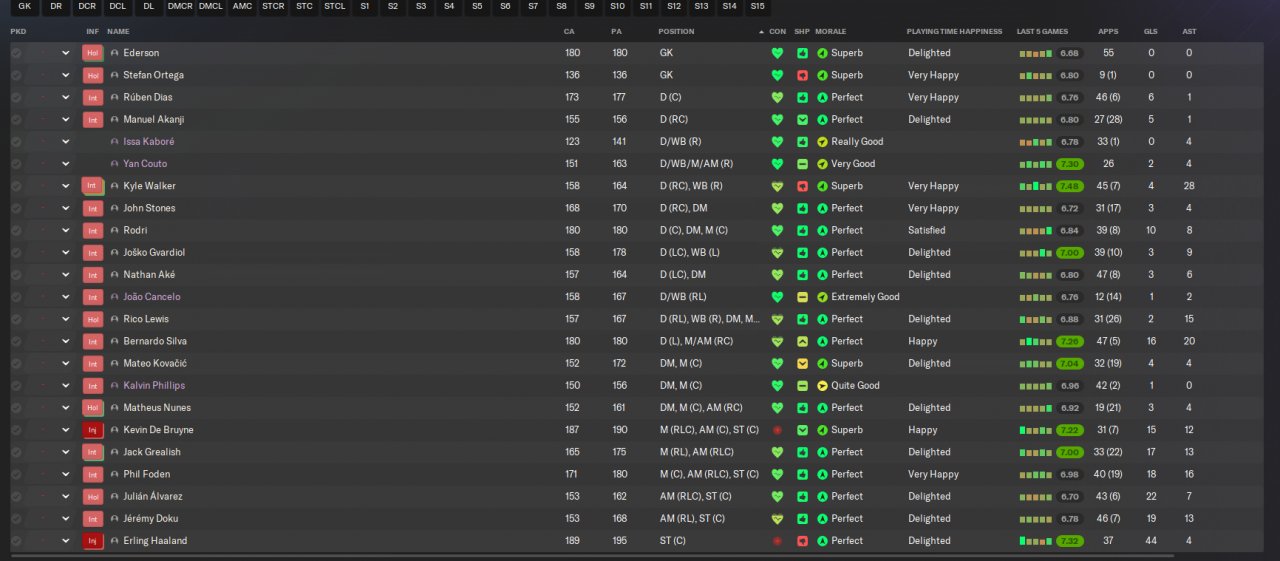Toggle the picked checkmark for Bernardo Silva
1280x561 pixels.
[16, 341]
